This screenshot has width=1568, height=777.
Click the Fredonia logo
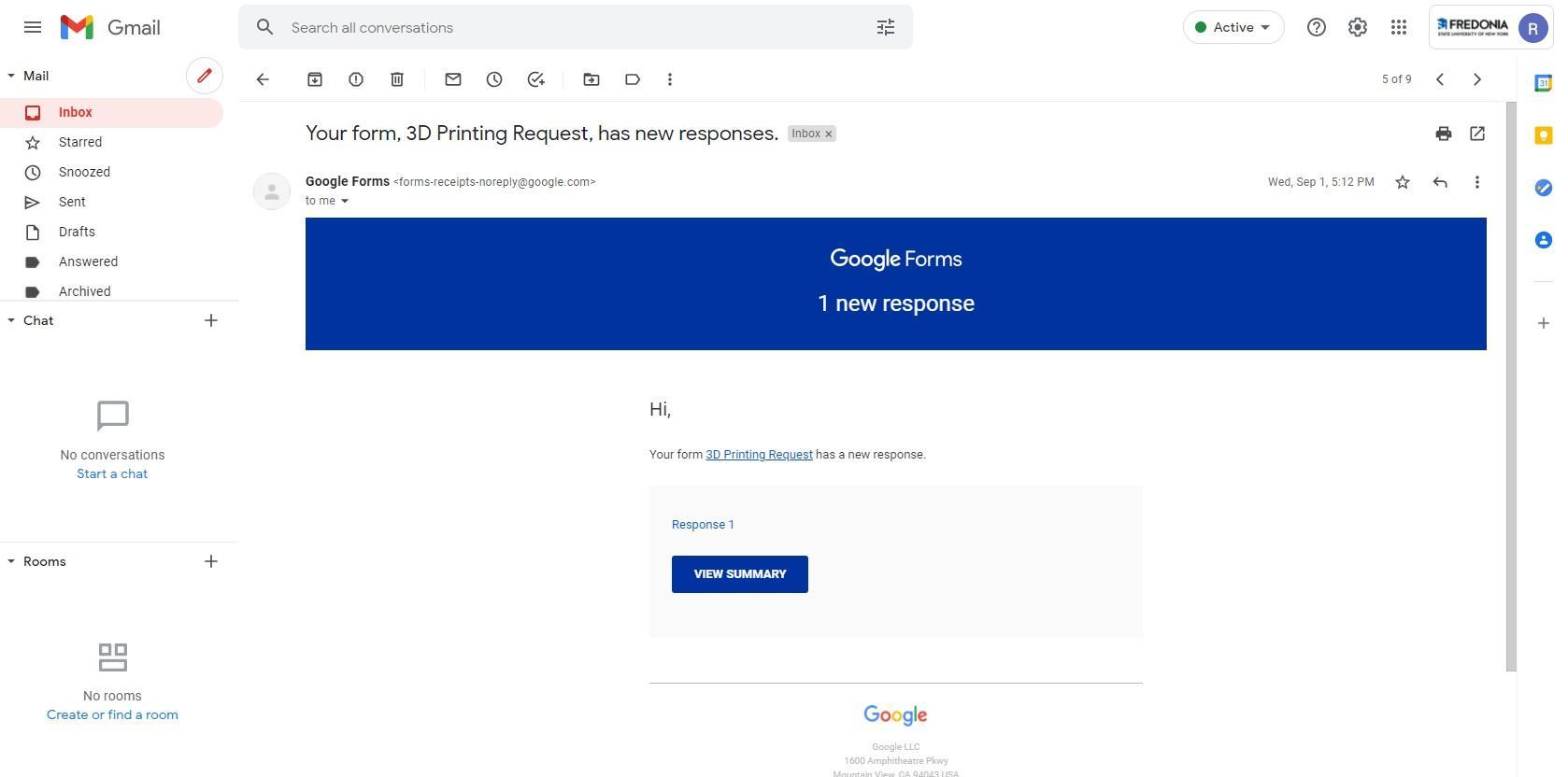pos(1473,27)
